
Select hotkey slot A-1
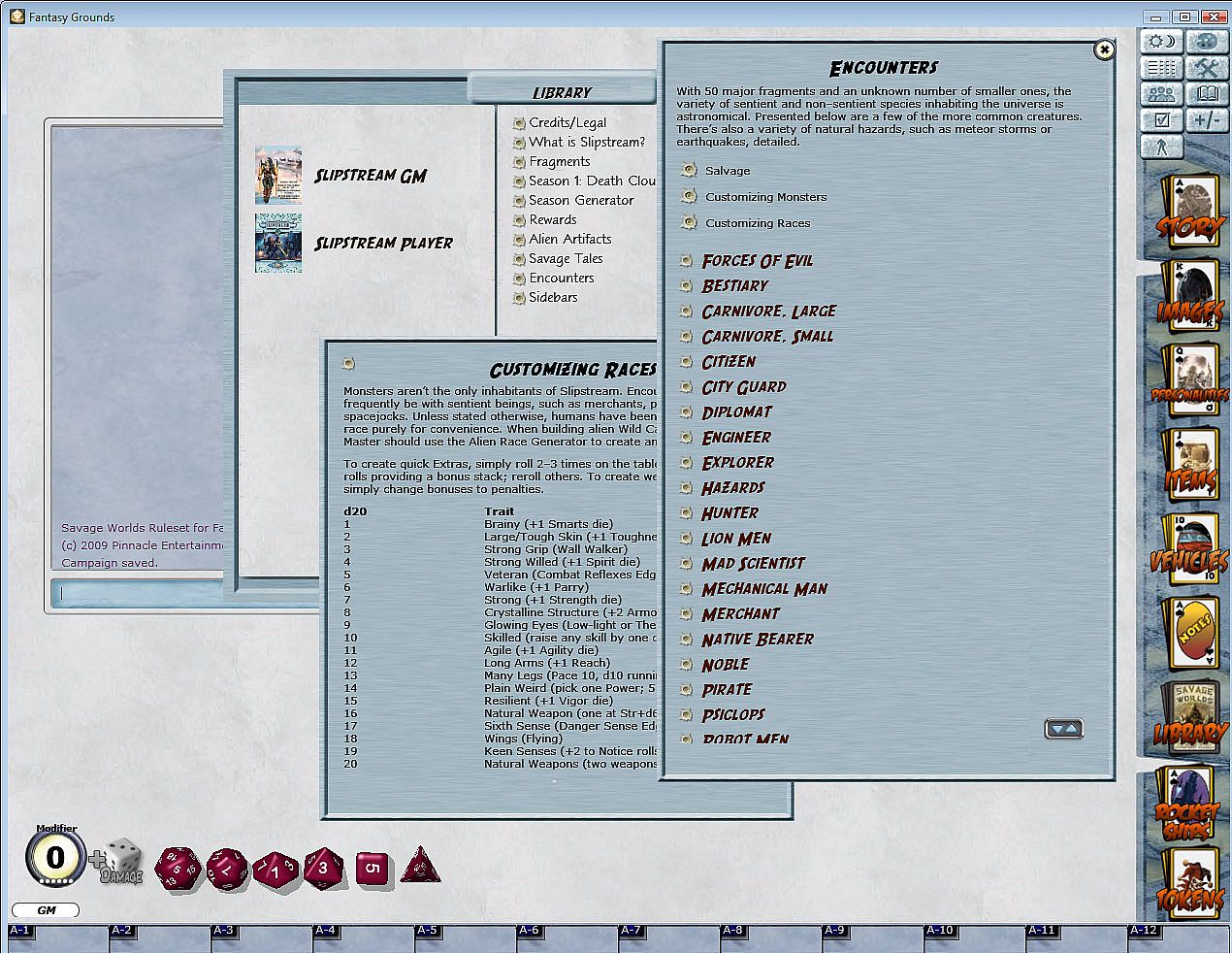click(56, 937)
